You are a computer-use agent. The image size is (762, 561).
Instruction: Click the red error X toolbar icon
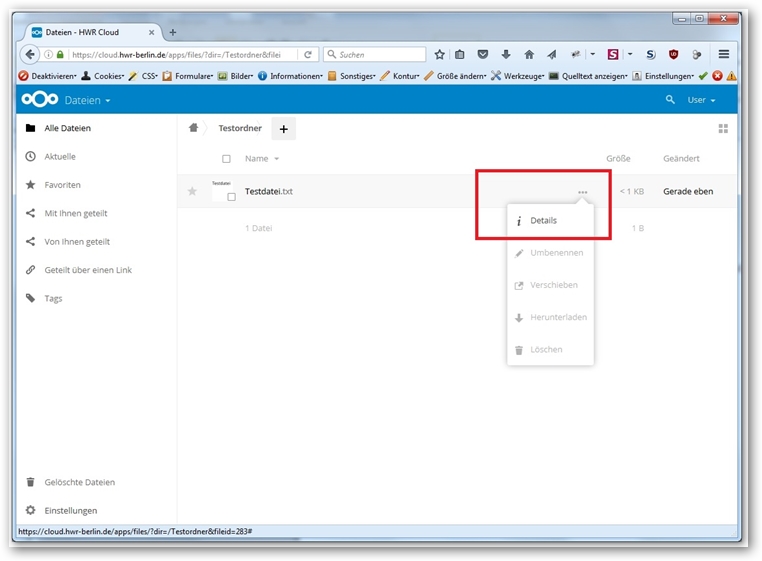pyautogui.click(x=717, y=76)
